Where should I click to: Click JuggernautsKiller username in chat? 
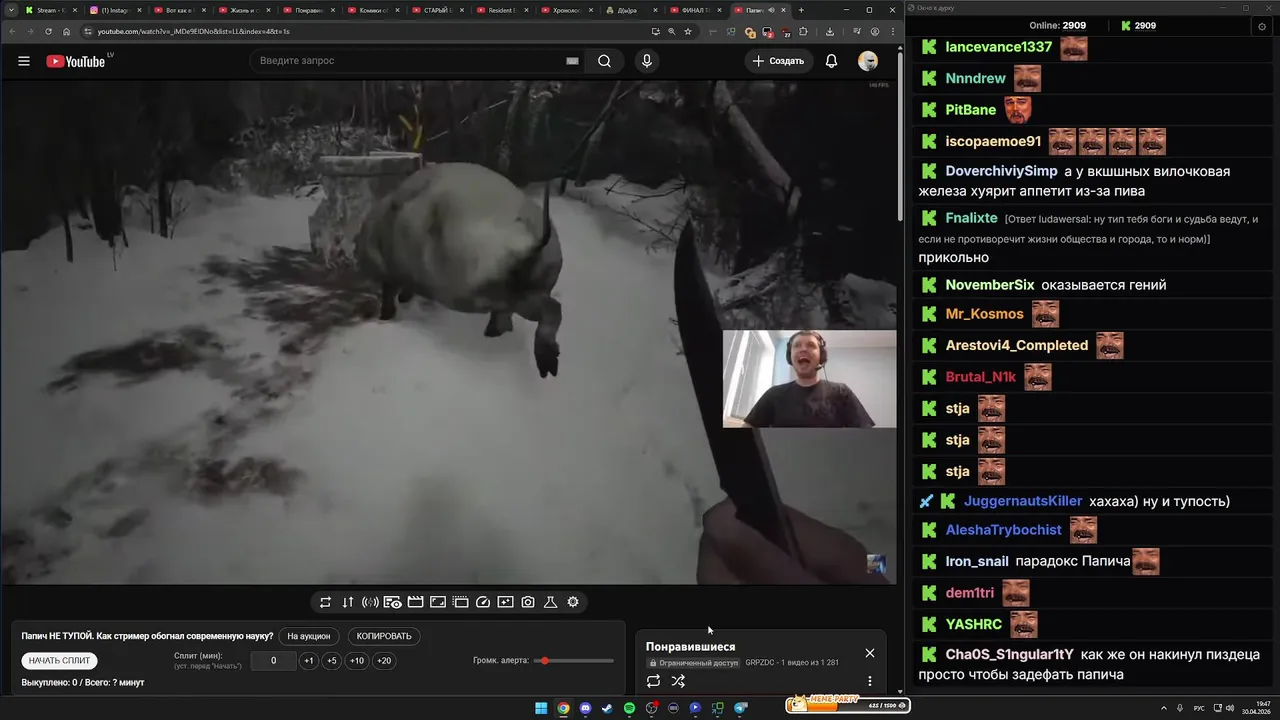1023,501
